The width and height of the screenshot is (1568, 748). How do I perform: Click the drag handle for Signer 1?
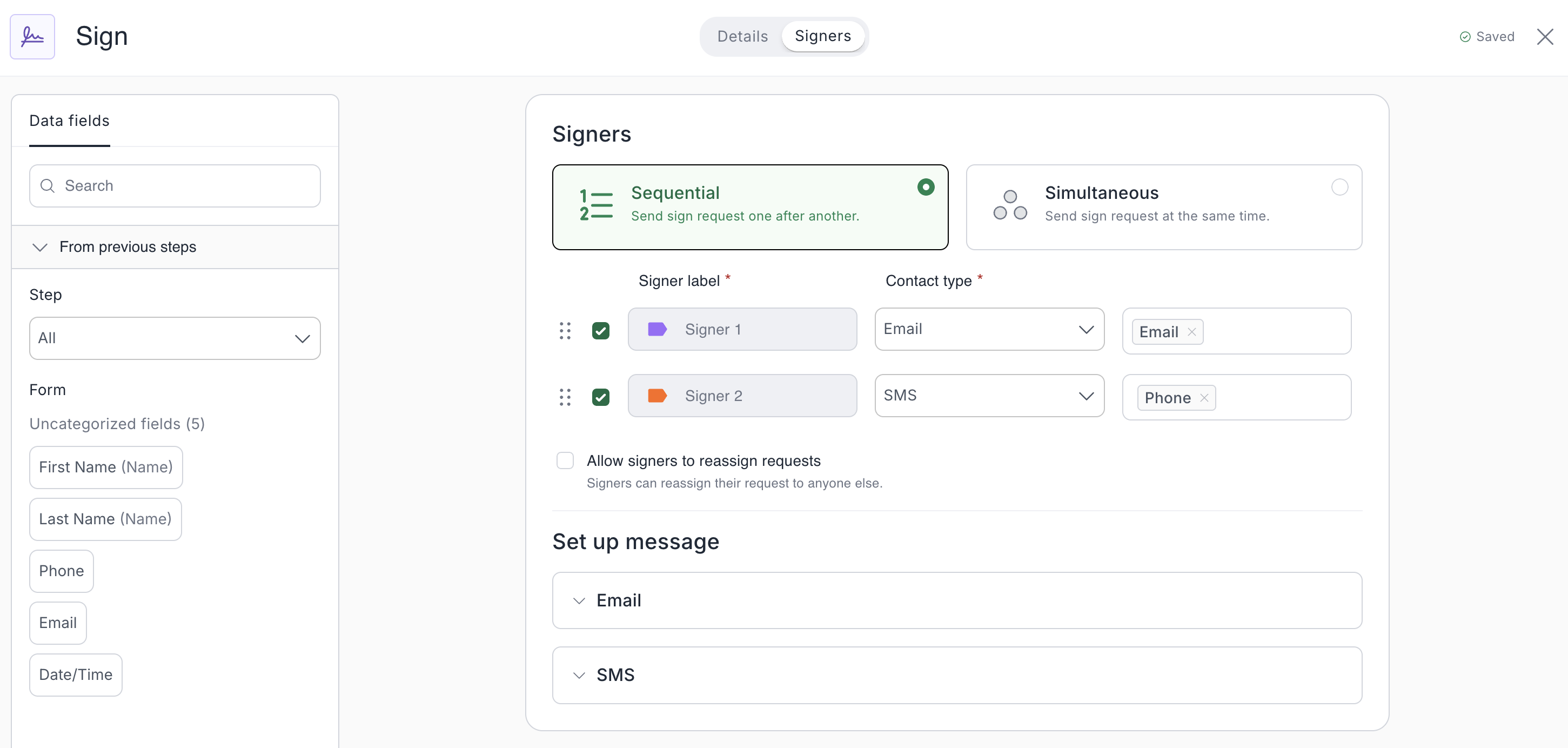(x=565, y=330)
